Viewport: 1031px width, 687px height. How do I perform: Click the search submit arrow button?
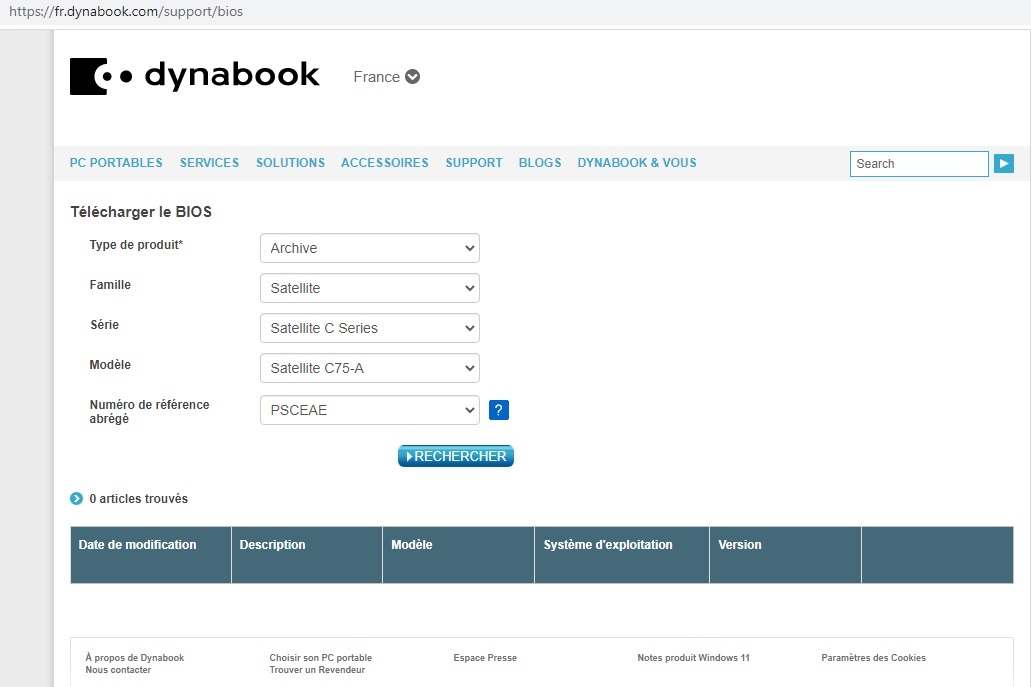(x=1003, y=164)
